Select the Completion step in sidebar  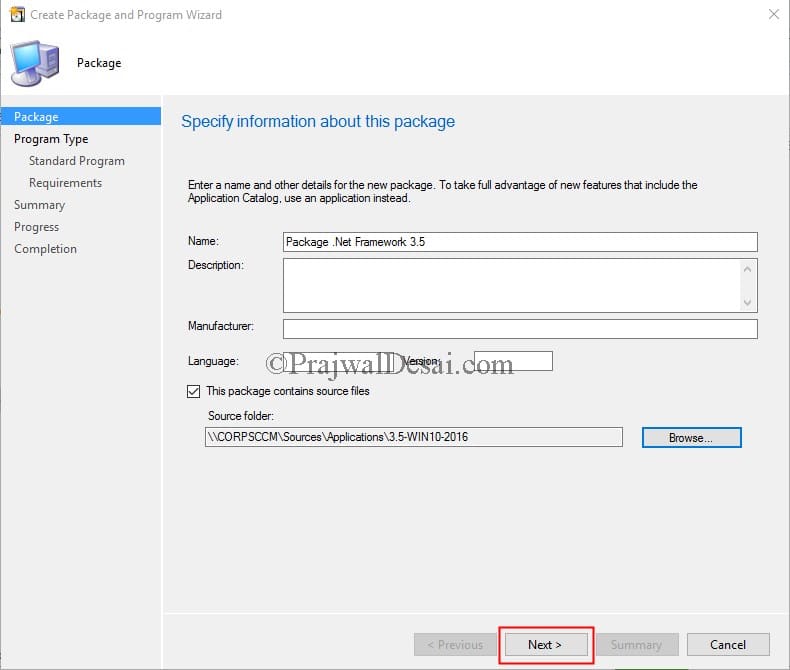(45, 249)
